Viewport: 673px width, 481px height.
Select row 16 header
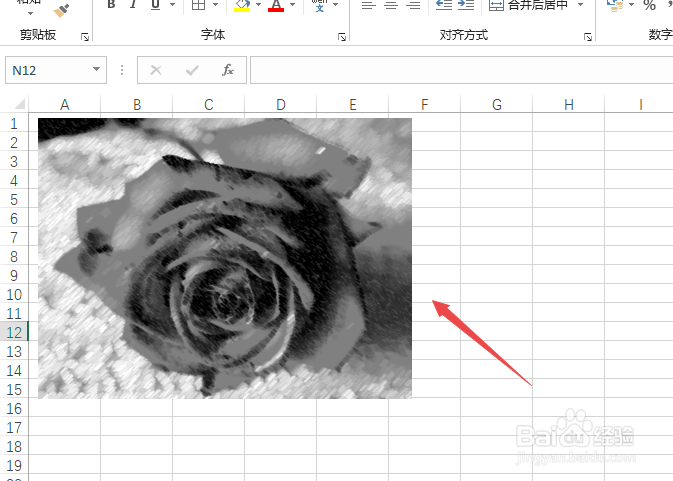pos(14,408)
